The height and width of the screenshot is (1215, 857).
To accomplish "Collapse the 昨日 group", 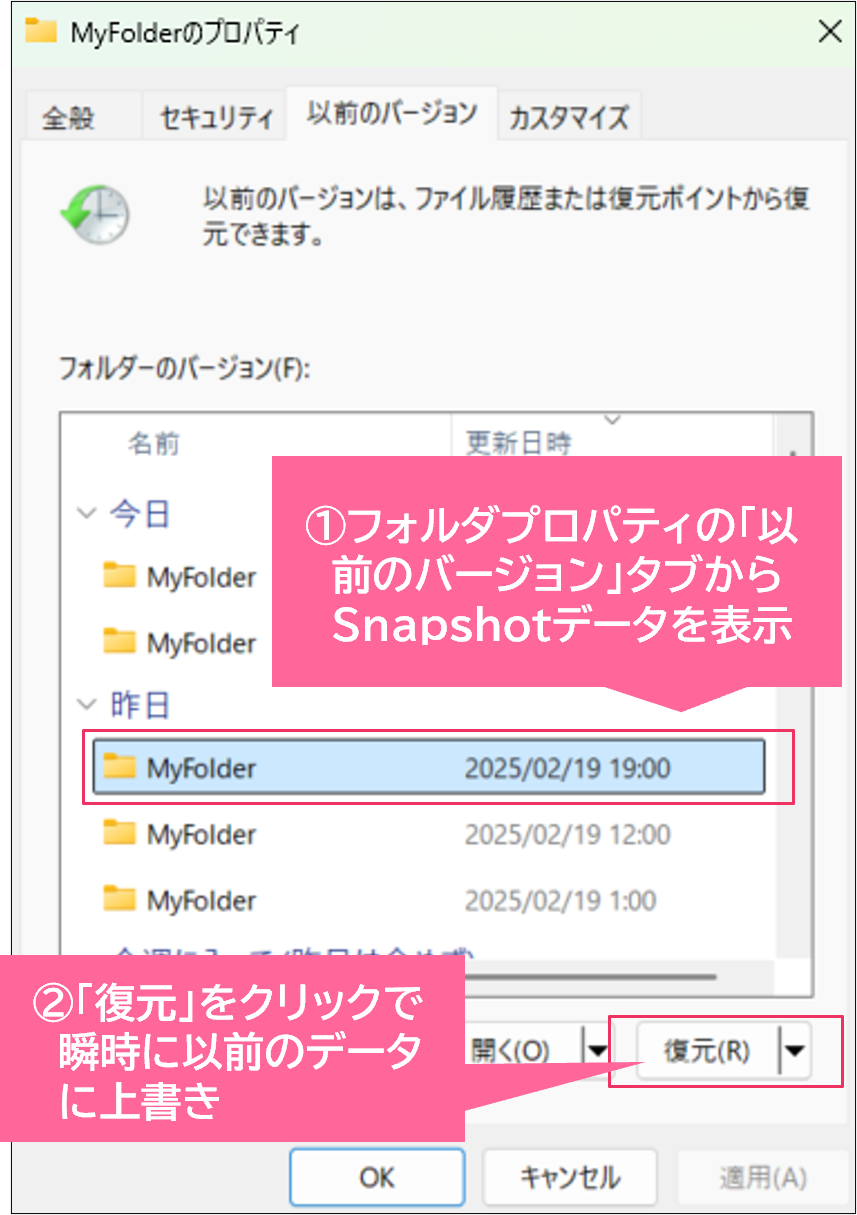I will click(x=87, y=706).
